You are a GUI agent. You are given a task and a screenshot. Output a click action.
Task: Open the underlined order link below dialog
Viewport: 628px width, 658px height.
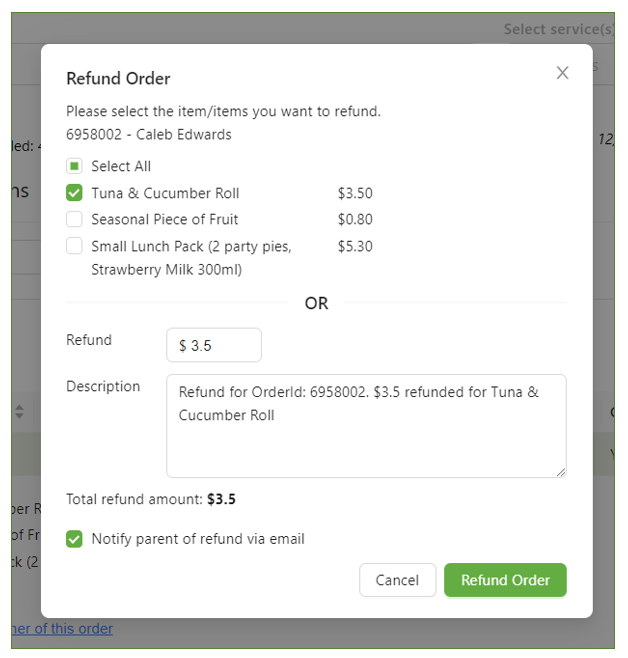[62, 629]
